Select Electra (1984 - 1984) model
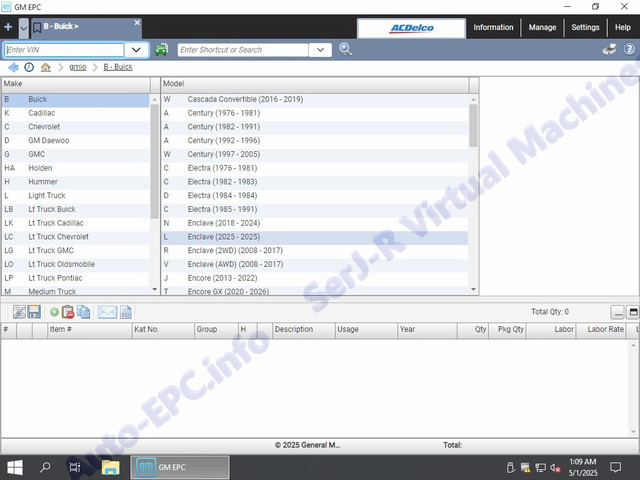 [x=315, y=196]
